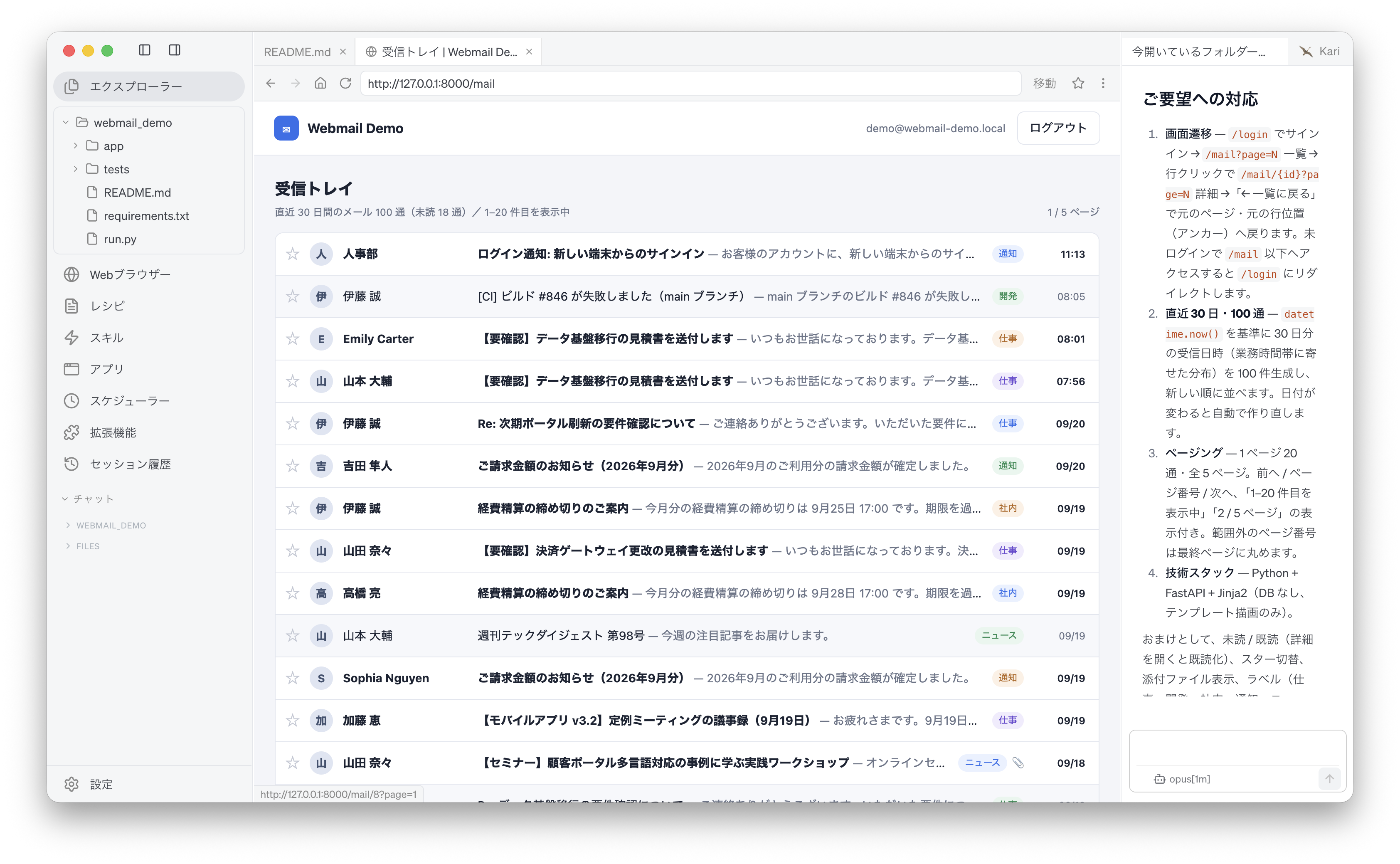Screen dimensions: 1400x864
Task: Go forward in the browser
Action: pyautogui.click(x=295, y=84)
